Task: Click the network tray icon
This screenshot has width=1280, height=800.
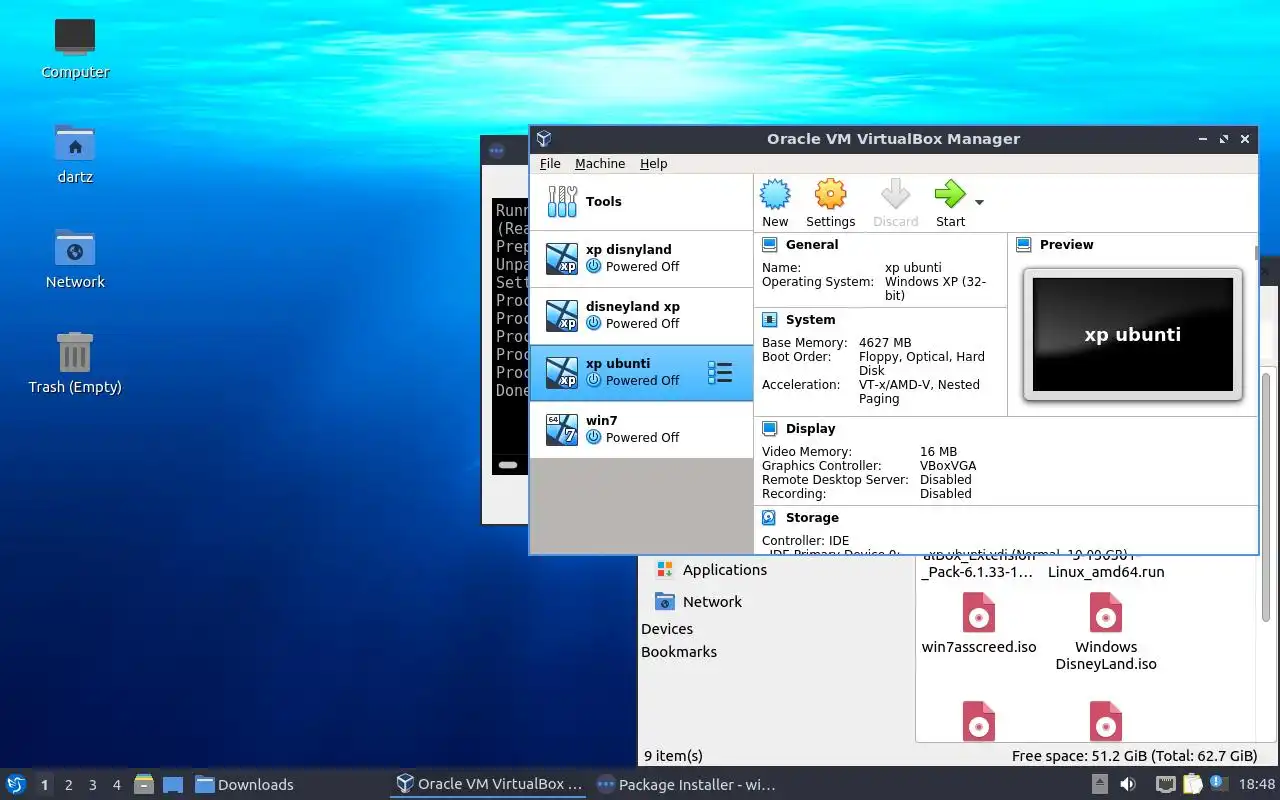Action: click(x=1166, y=784)
